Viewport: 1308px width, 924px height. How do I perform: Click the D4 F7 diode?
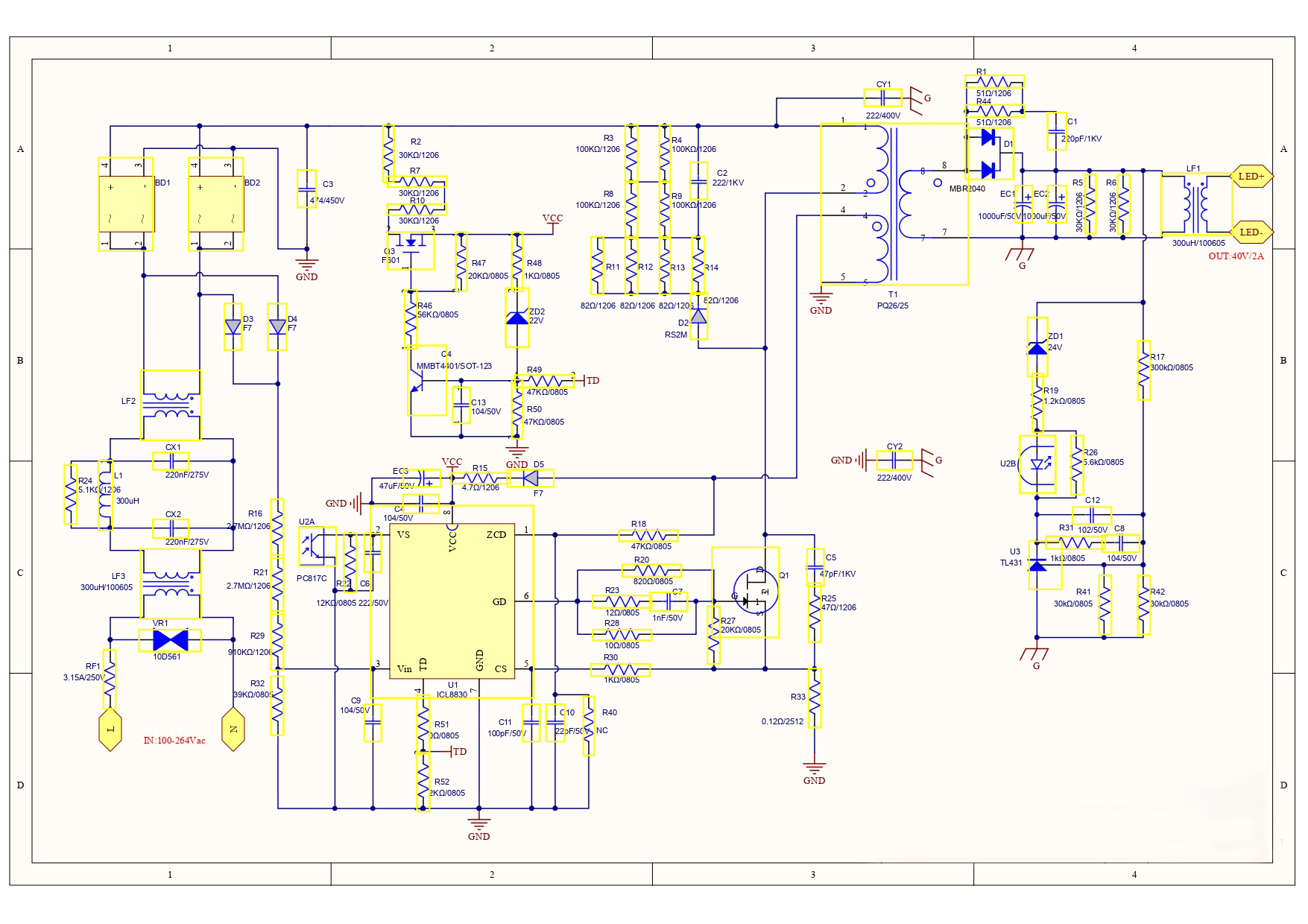pyautogui.click(x=277, y=326)
